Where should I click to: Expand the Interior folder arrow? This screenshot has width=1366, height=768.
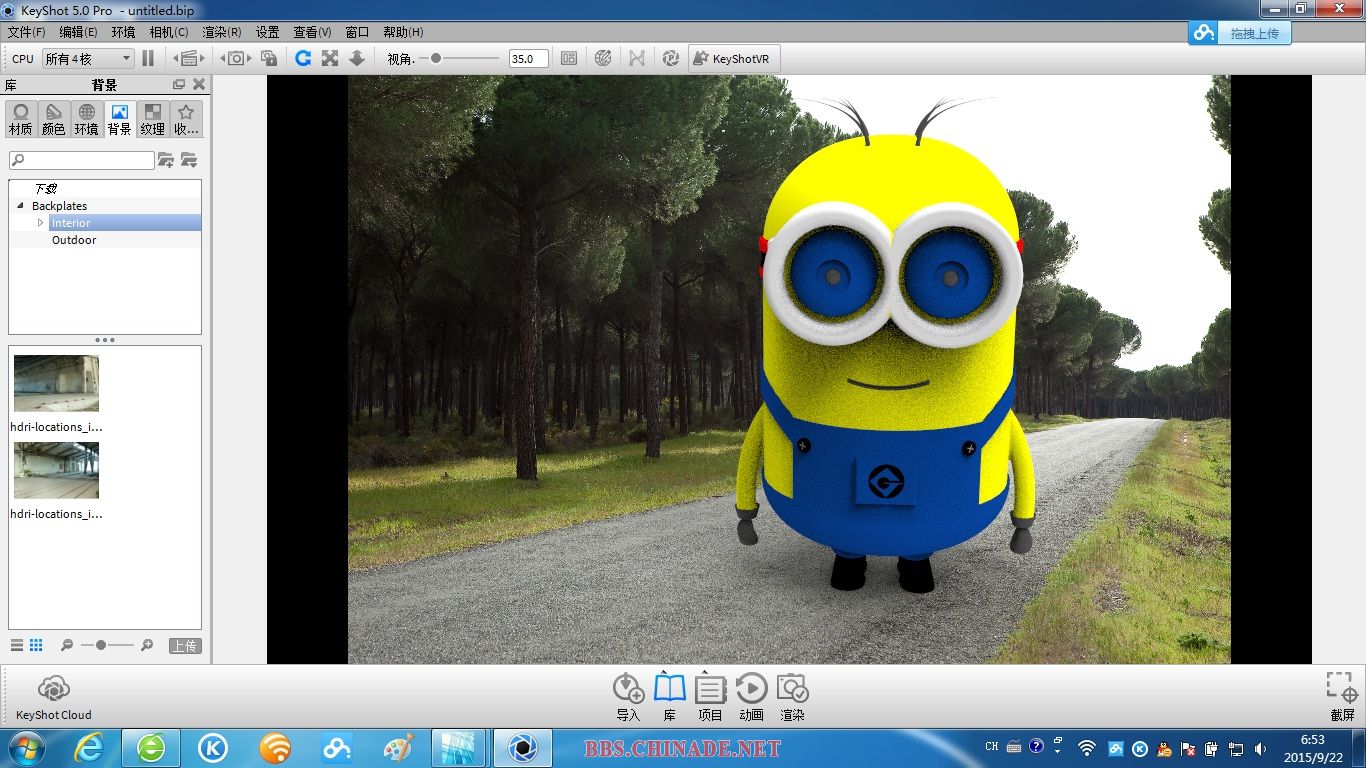pos(41,223)
